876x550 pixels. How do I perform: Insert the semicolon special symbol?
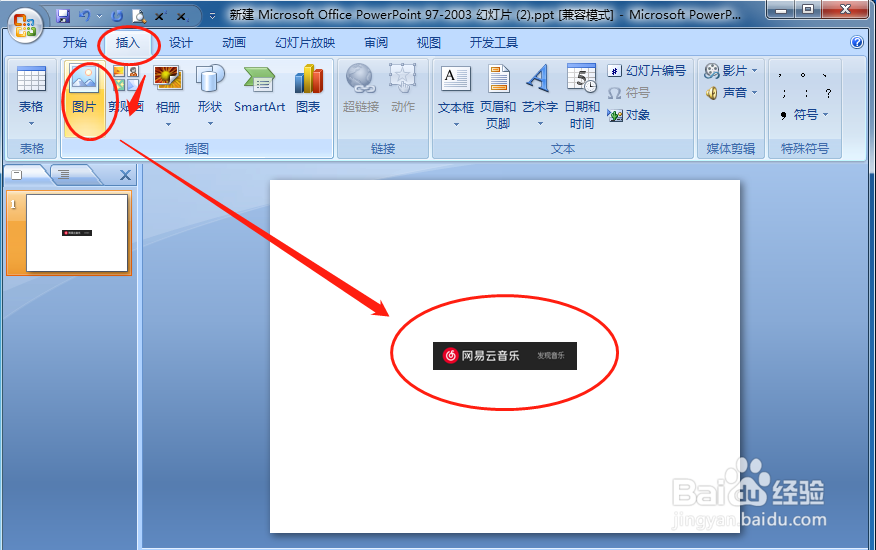[x=784, y=93]
